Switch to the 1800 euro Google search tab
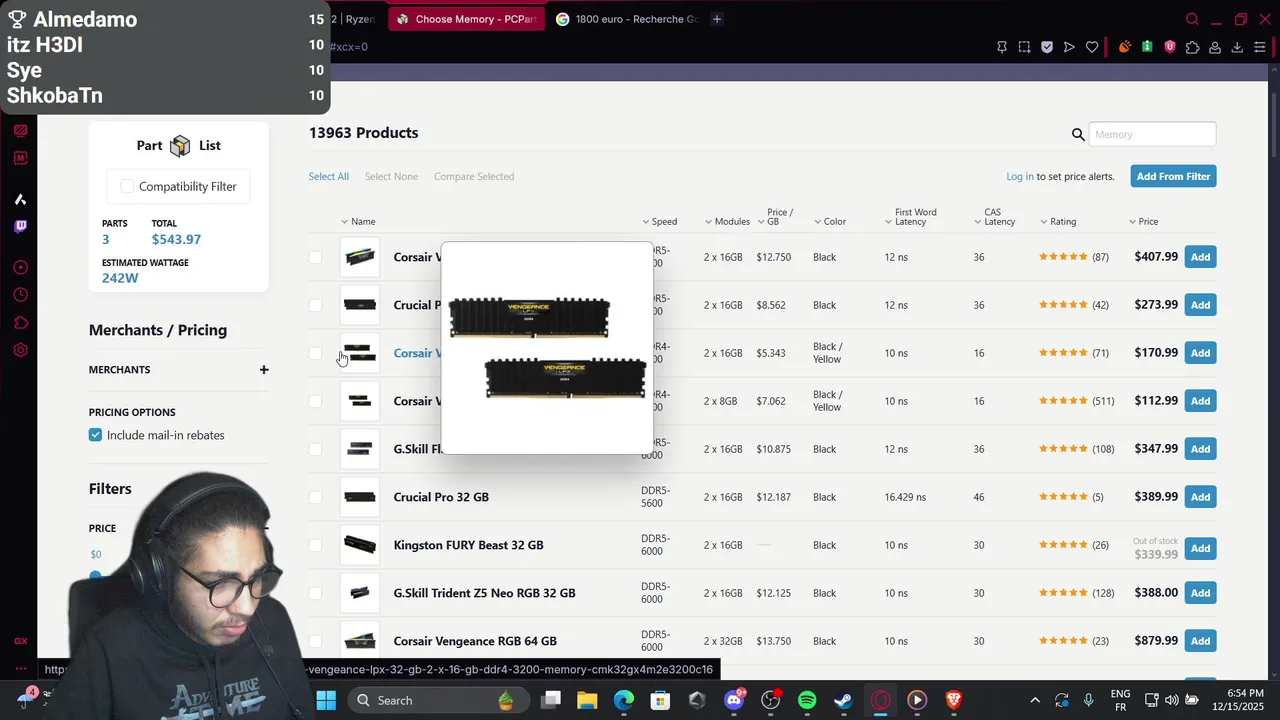Screen dimensions: 1280x720 click(627, 19)
